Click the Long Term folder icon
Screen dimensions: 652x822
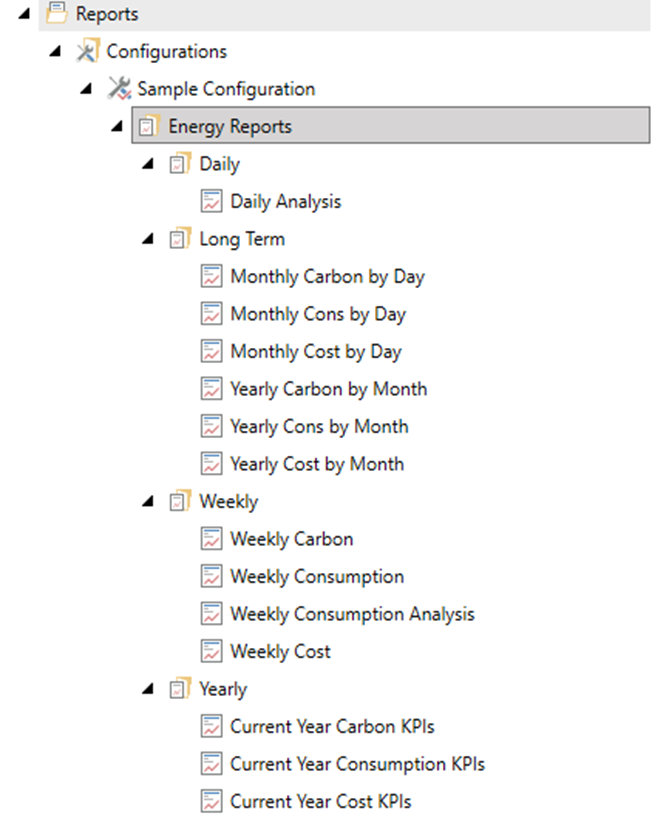(x=180, y=239)
